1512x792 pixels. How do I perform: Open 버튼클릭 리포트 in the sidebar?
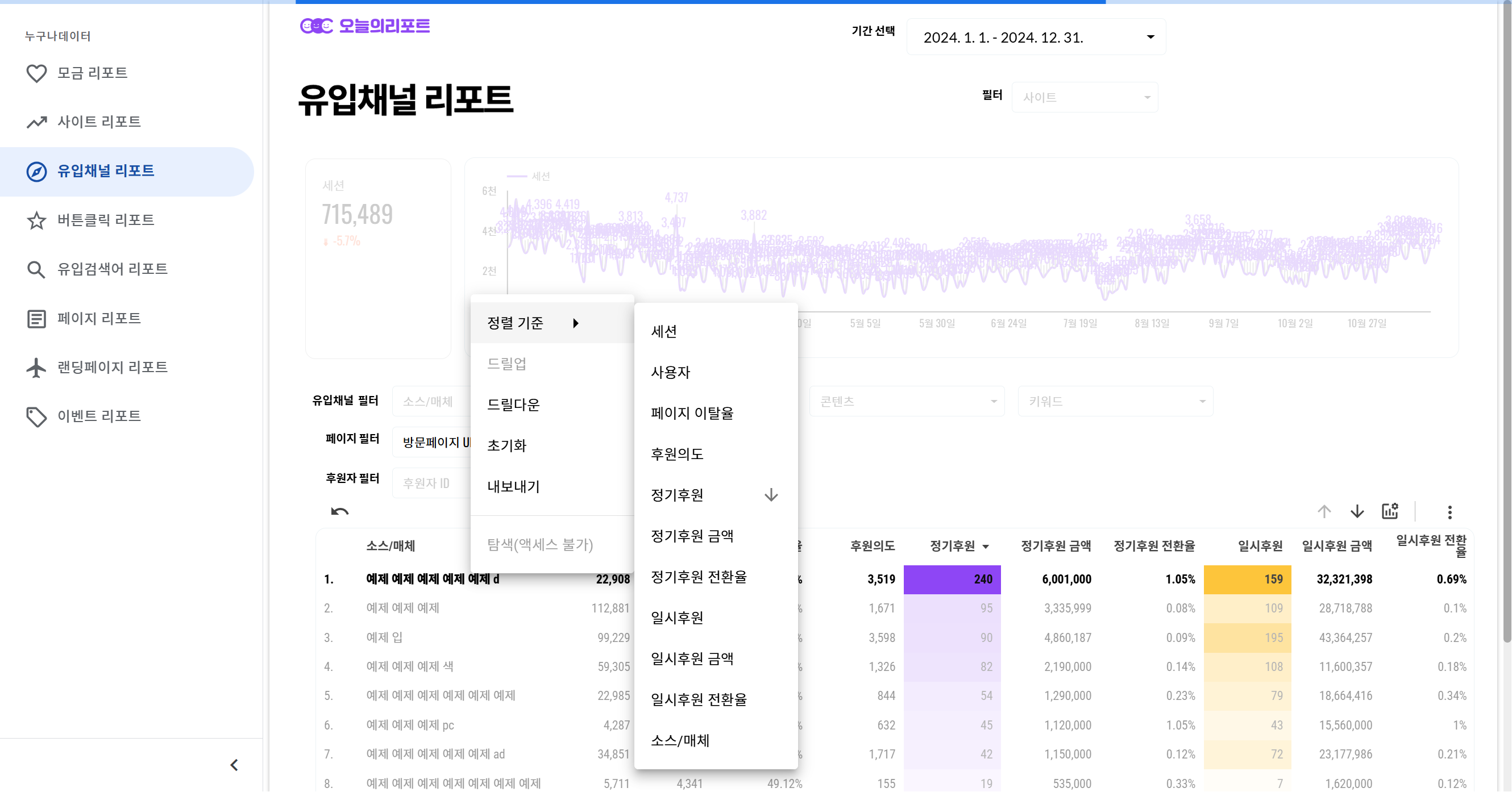127,220
